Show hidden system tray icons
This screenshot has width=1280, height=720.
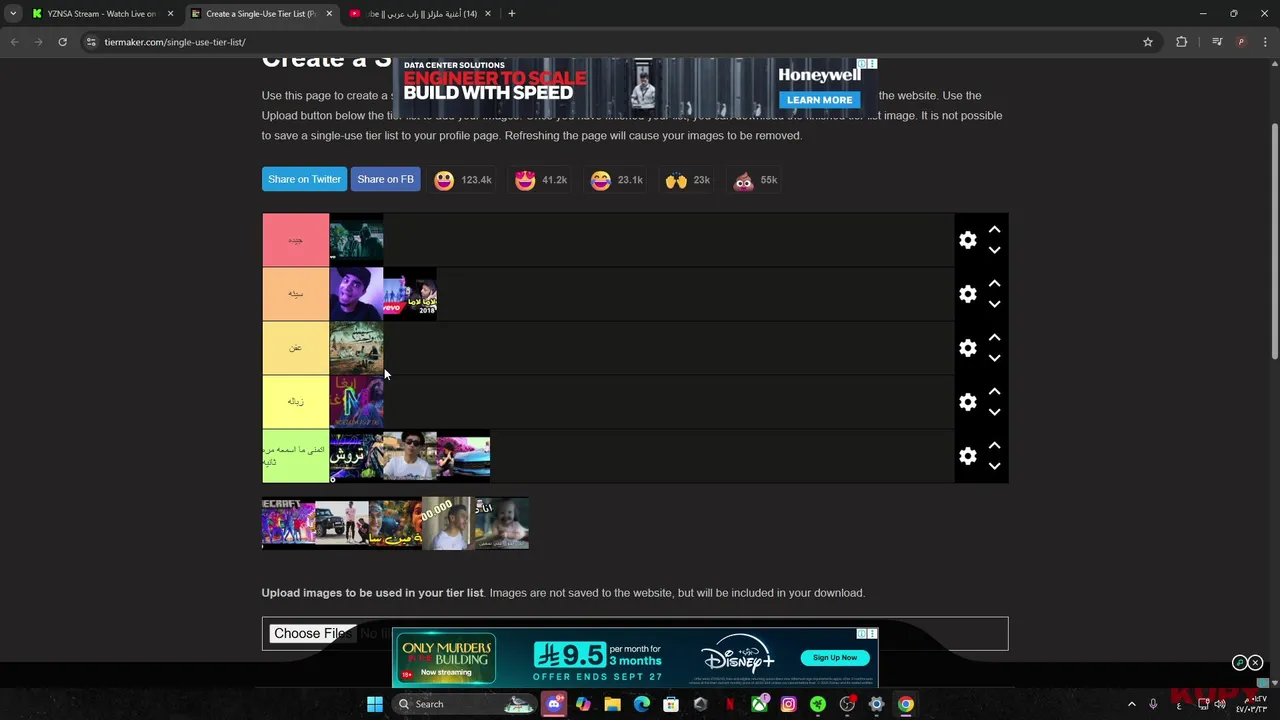[x=1132, y=704]
